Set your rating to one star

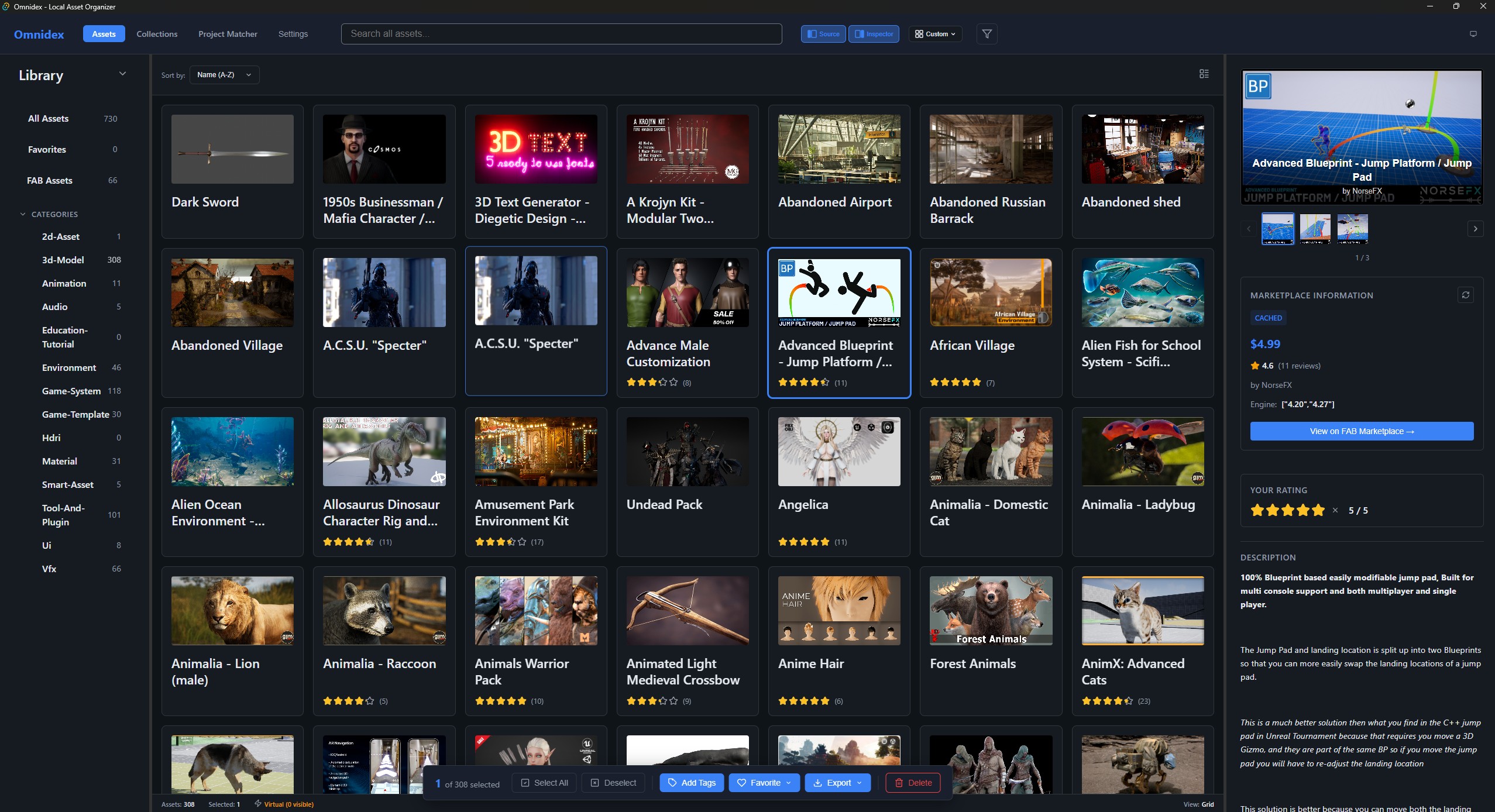click(x=1257, y=510)
